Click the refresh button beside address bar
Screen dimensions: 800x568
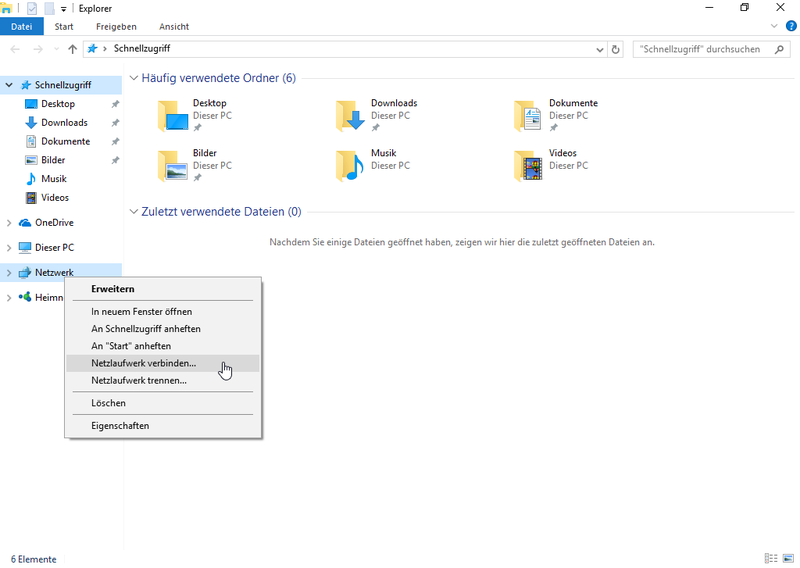[615, 50]
